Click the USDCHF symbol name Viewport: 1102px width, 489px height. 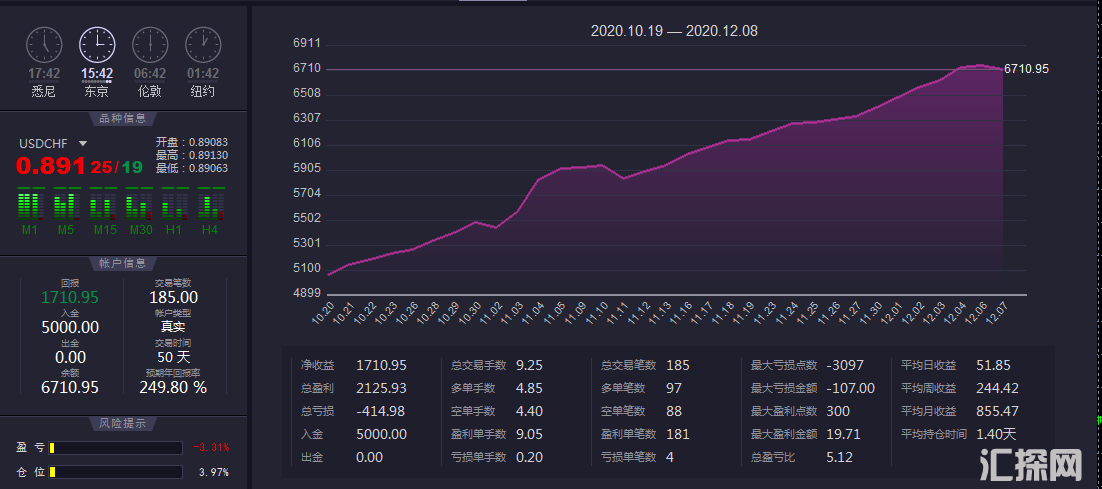coord(44,143)
